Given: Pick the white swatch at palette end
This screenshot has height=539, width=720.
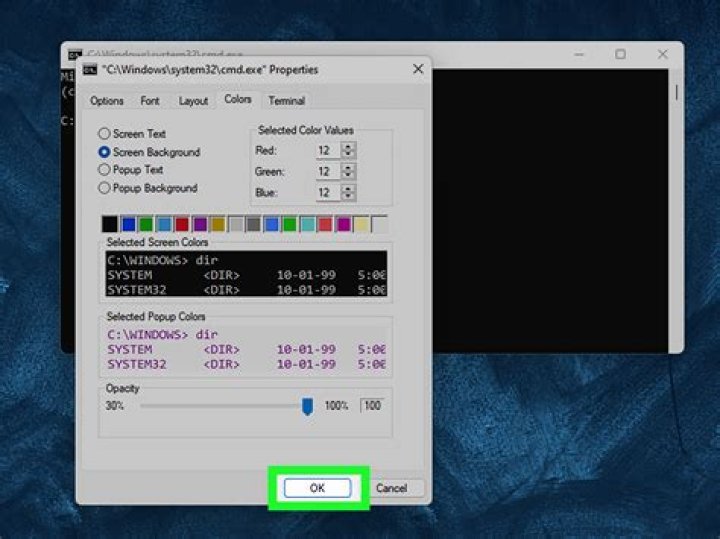Looking at the screenshot, I should point(379,224).
